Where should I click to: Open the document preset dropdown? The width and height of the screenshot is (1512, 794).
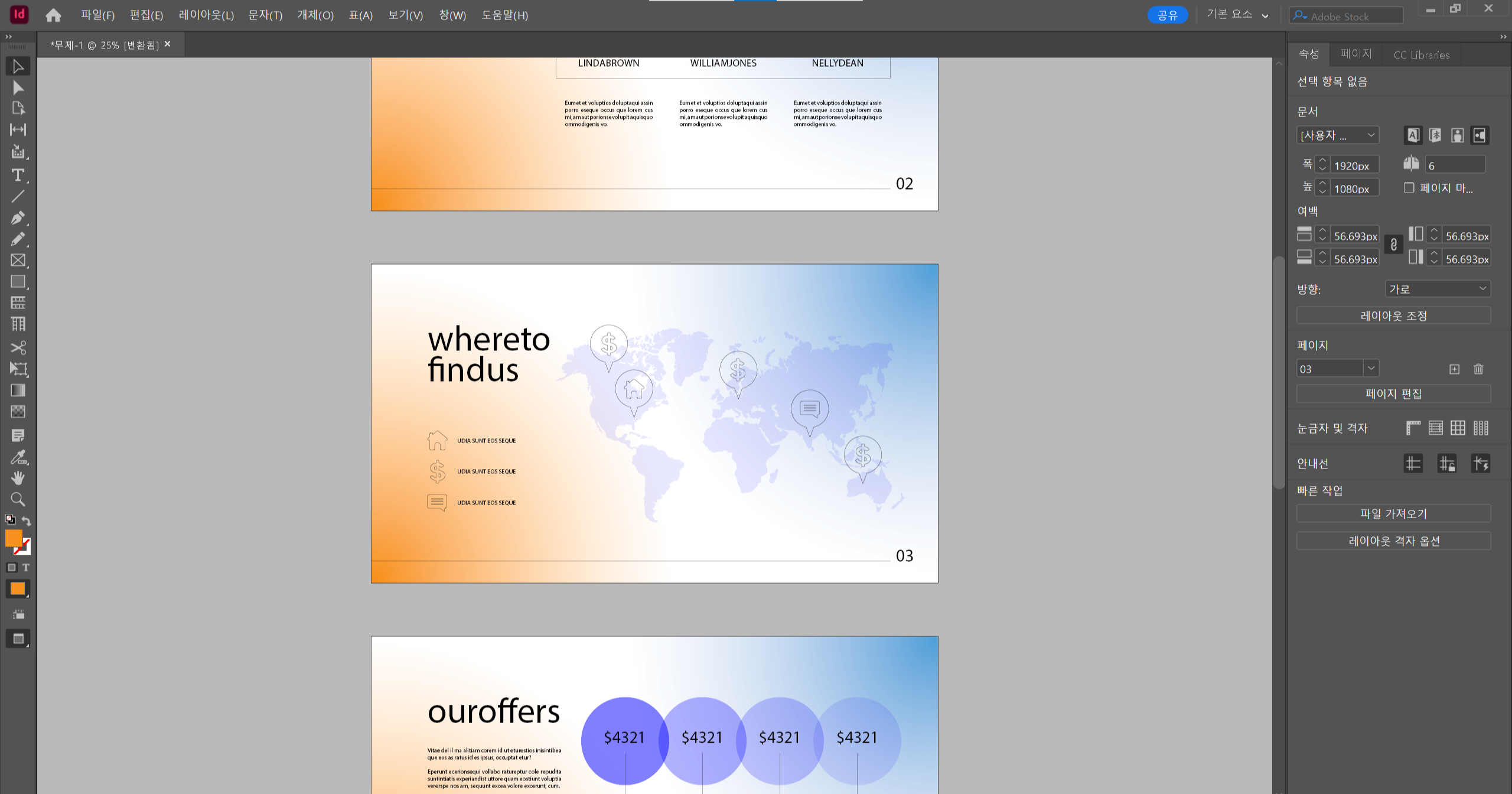point(1338,135)
